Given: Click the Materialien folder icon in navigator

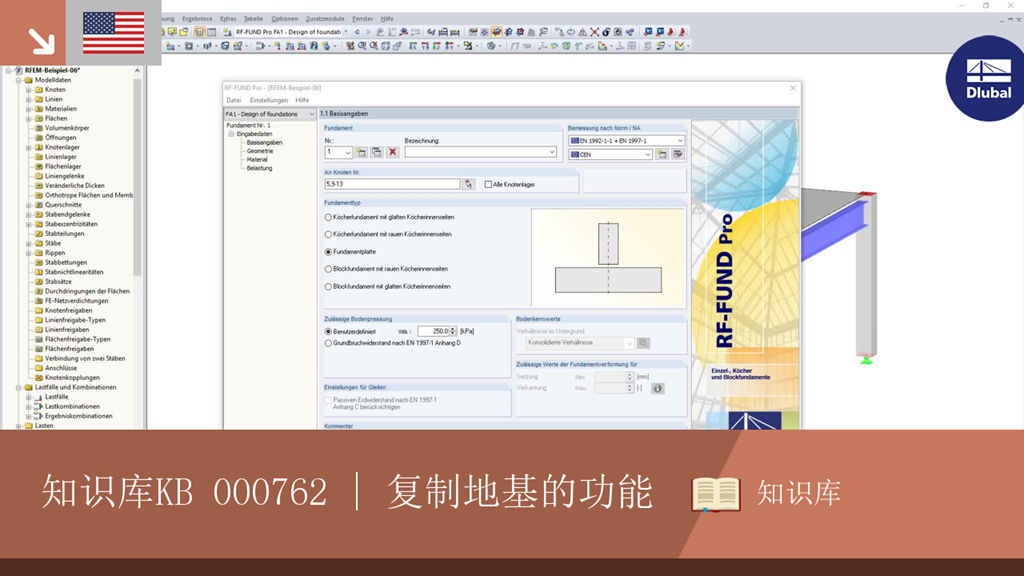Looking at the screenshot, I should click(x=39, y=108).
